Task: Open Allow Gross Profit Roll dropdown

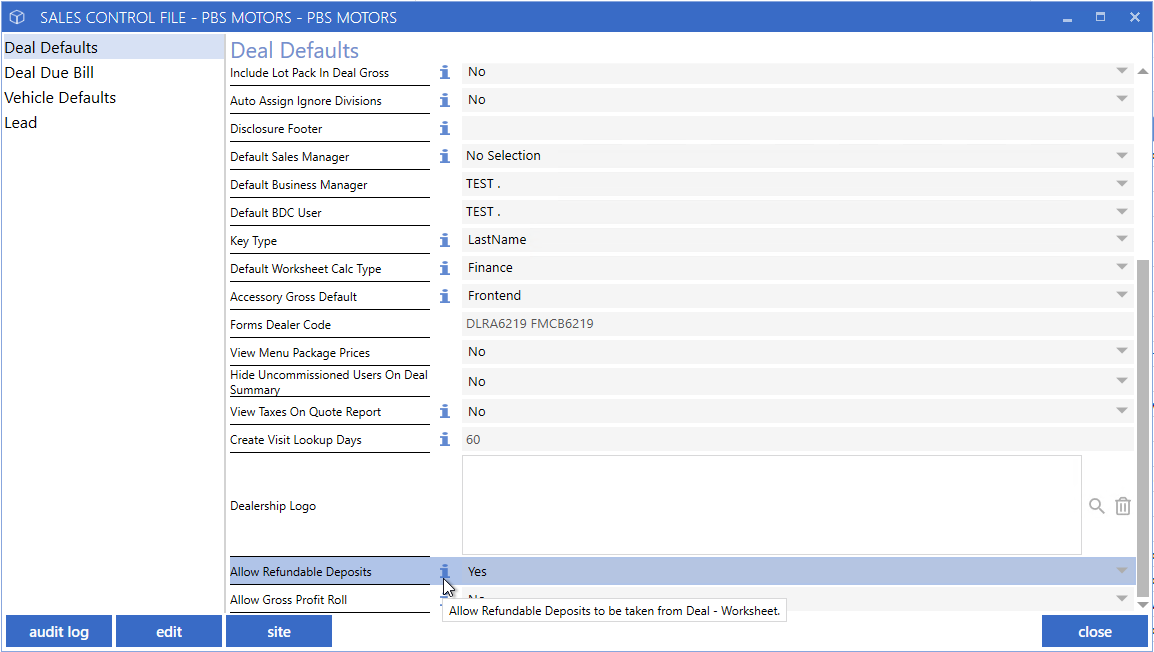Action: (1122, 598)
